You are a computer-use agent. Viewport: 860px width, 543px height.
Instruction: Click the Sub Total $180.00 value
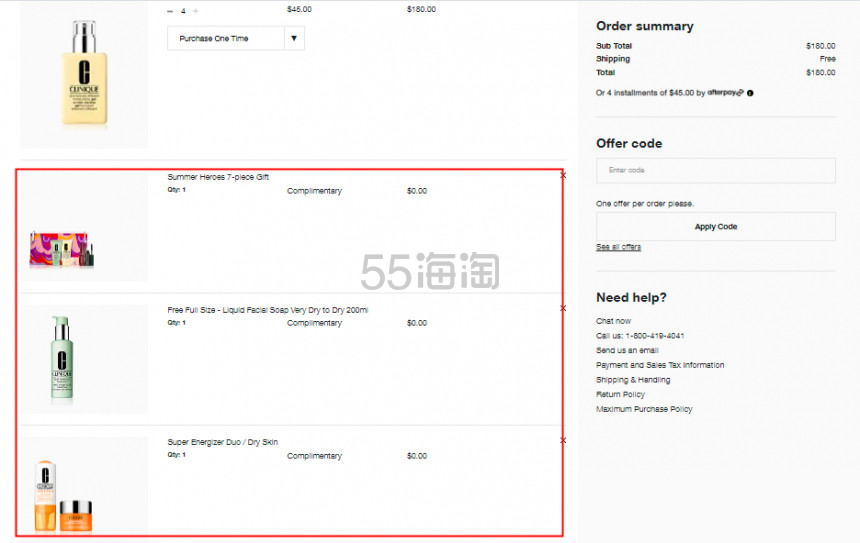click(821, 46)
